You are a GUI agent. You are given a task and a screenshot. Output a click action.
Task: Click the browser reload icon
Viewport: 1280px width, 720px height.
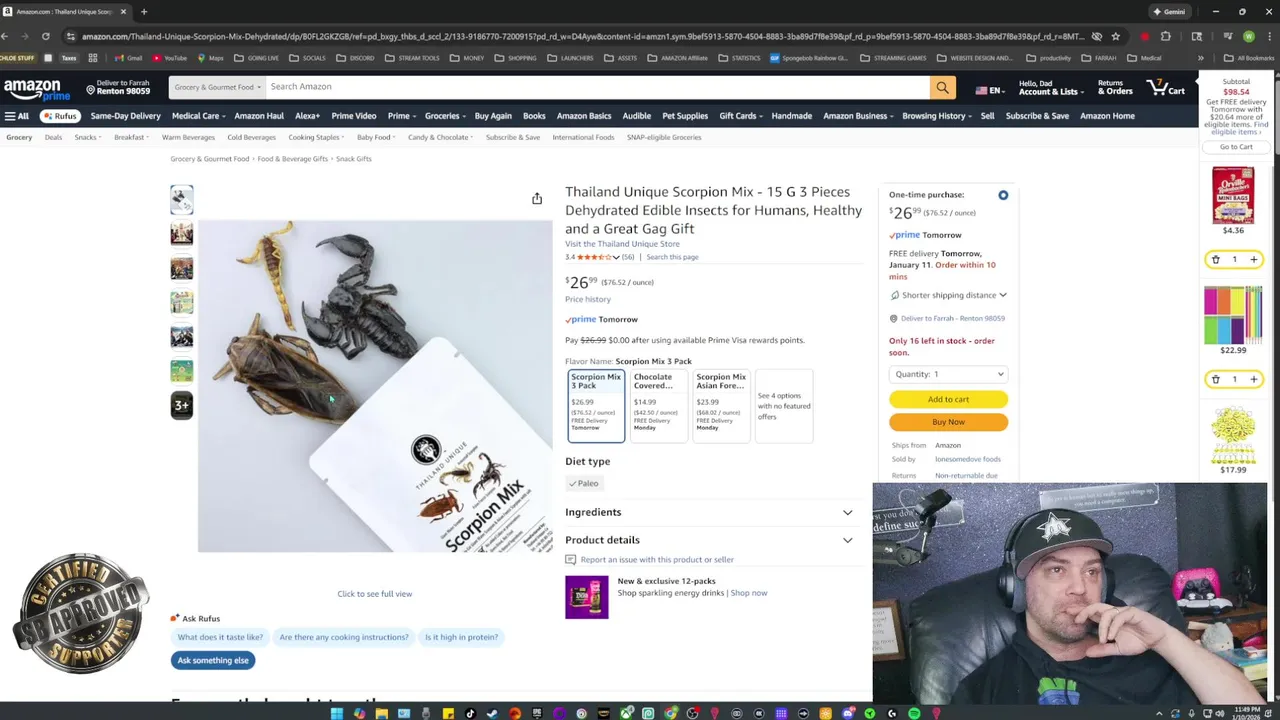tap(46, 36)
